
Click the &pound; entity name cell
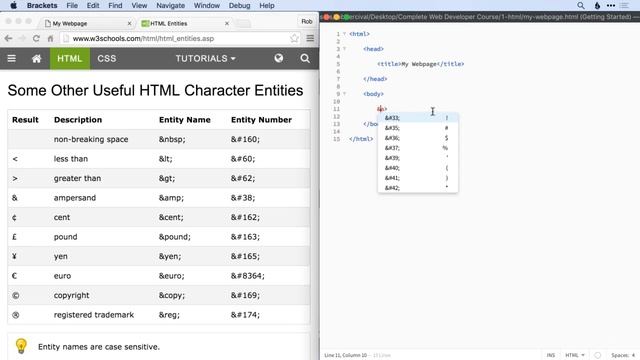pyautogui.click(x=174, y=237)
